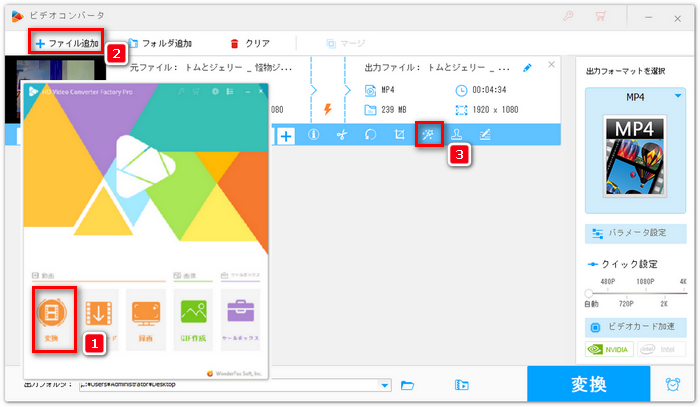Click the パラメータ設定 parameter settings button
This screenshot has height=407, width=700.
coord(637,233)
